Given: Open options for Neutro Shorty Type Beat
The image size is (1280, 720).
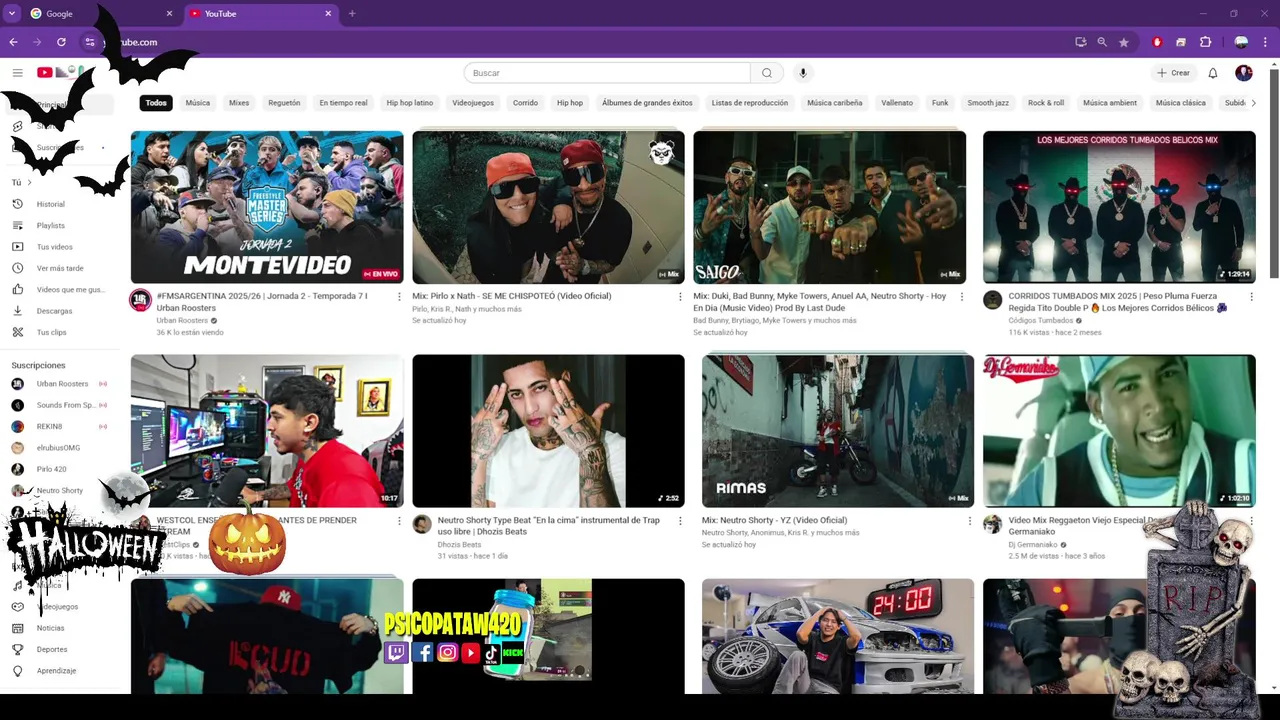Looking at the screenshot, I should click(681, 521).
